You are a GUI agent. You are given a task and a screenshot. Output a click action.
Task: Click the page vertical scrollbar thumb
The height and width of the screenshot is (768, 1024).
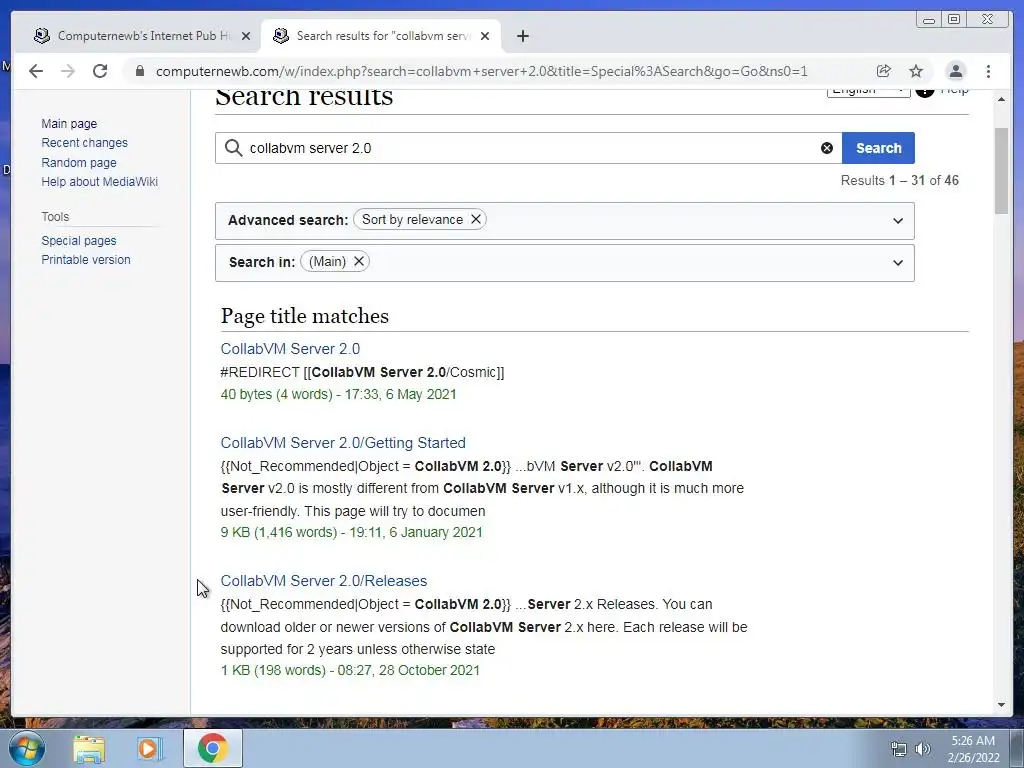pyautogui.click(x=1001, y=171)
